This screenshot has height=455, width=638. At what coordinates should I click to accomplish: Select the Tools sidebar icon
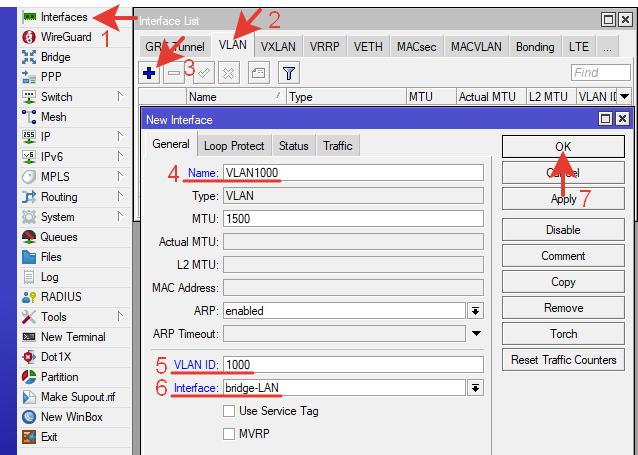pyautogui.click(x=29, y=317)
